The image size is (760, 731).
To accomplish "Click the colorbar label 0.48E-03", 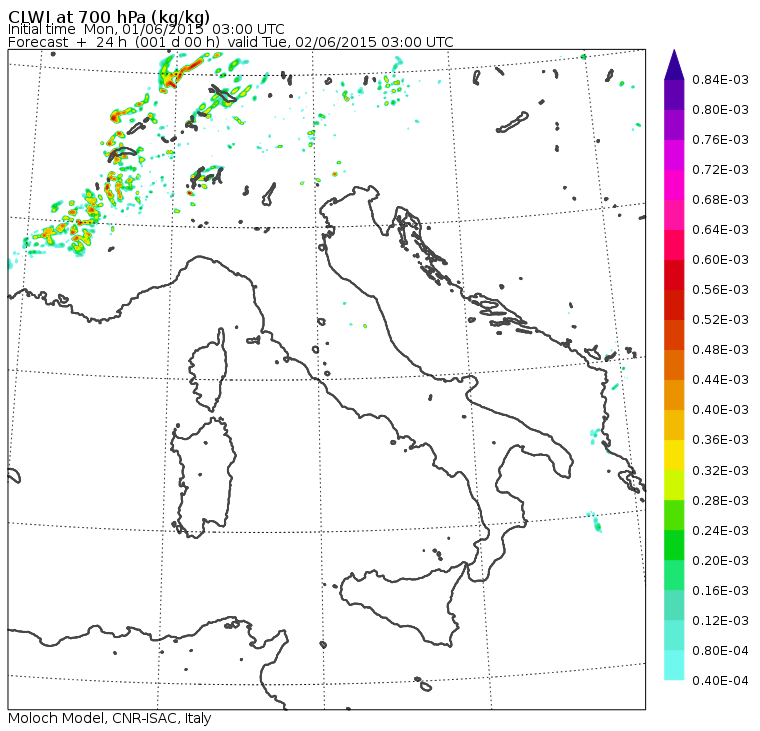I will click(x=720, y=350).
